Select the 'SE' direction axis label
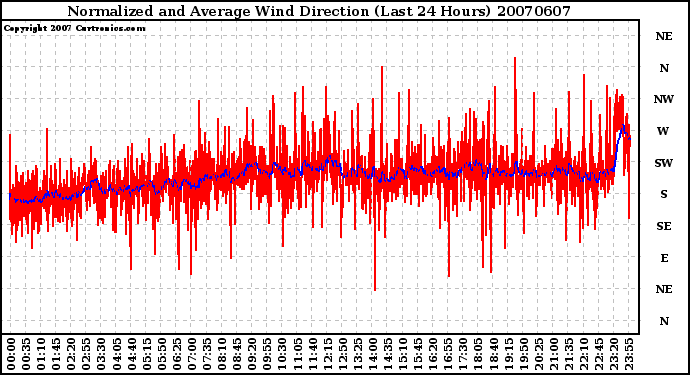Screen dimensions: 690x375 (x=664, y=226)
